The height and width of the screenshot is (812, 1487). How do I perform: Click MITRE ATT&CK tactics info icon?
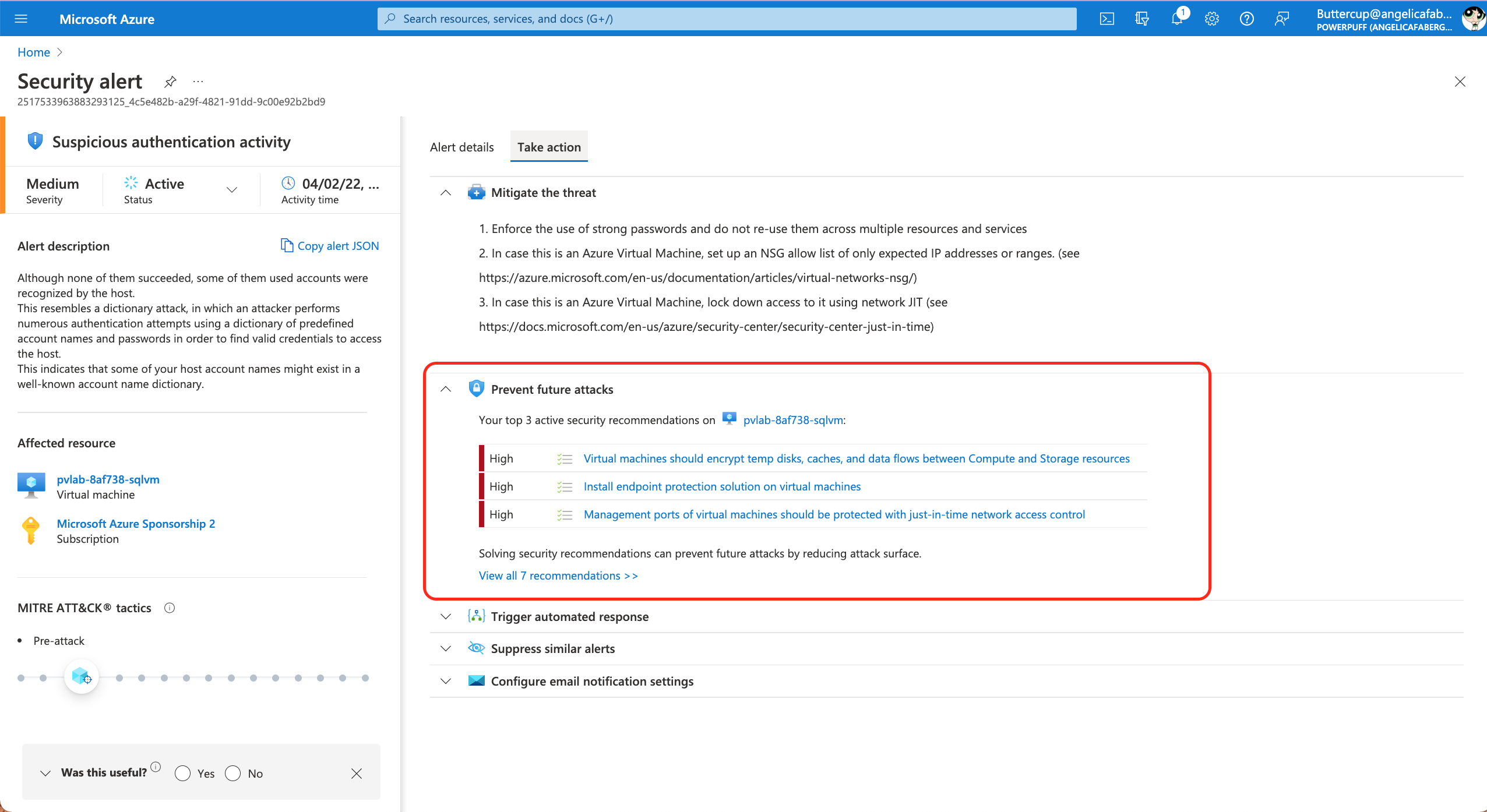(170, 608)
